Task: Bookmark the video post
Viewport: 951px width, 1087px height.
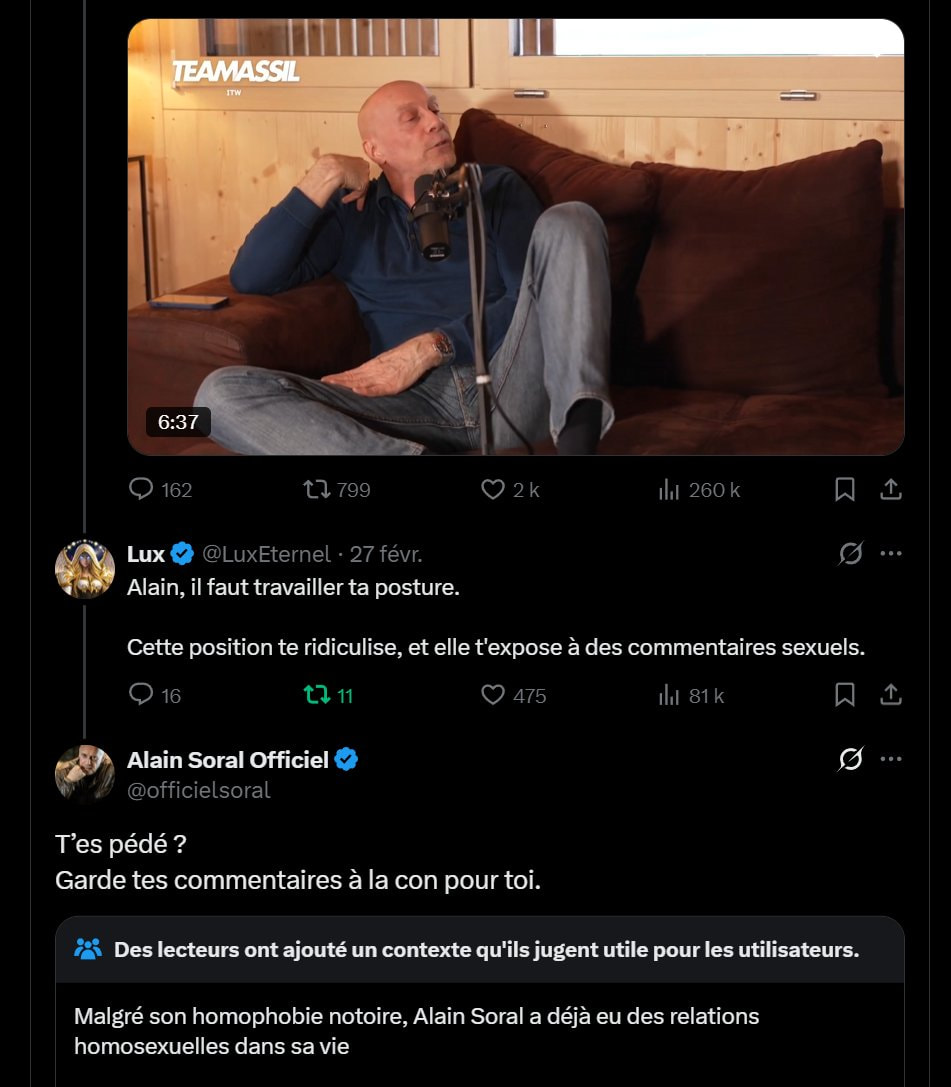Action: point(845,489)
